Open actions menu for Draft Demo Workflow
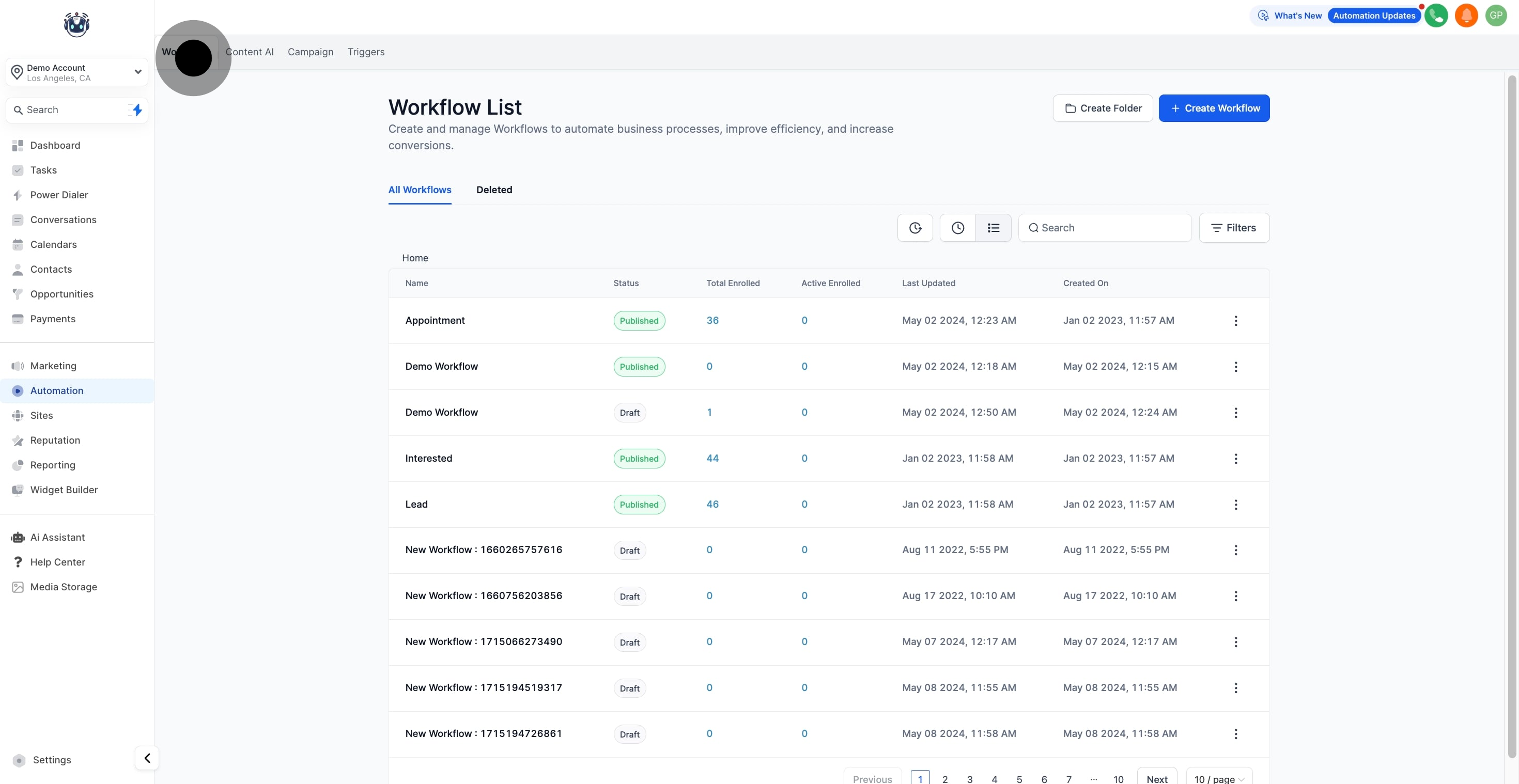The height and width of the screenshot is (784, 1519). click(x=1235, y=413)
